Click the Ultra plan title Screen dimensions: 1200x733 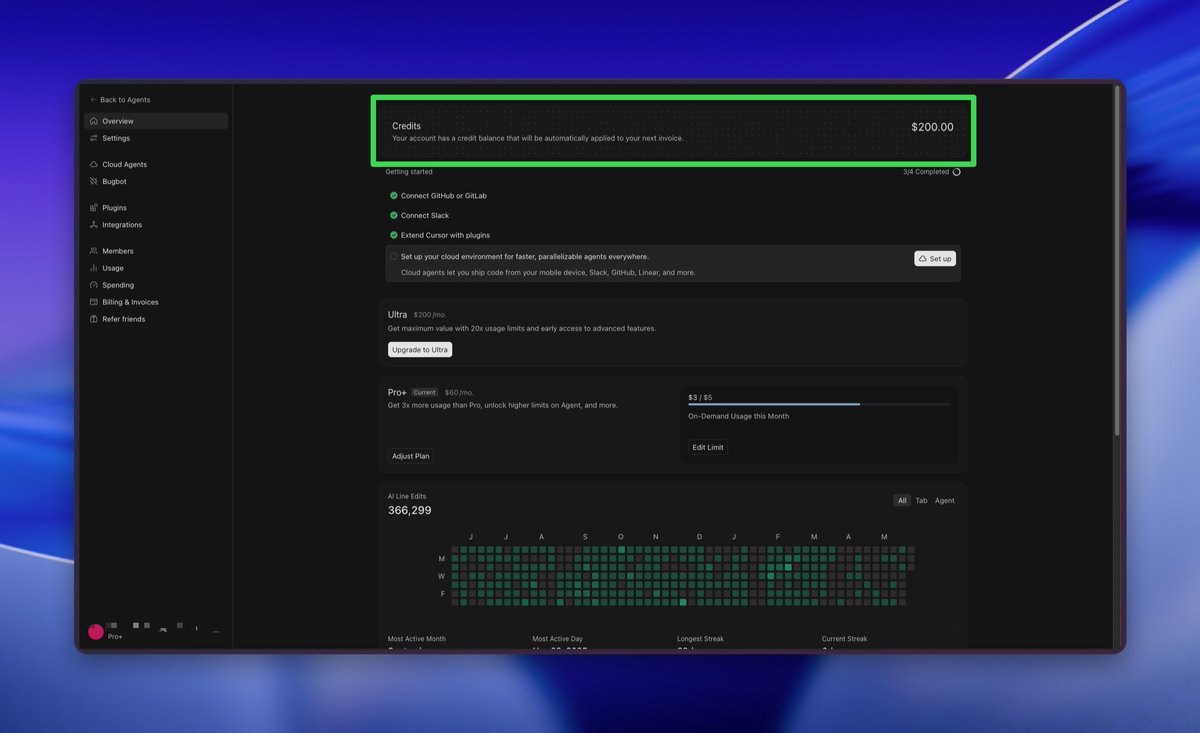tap(398, 315)
